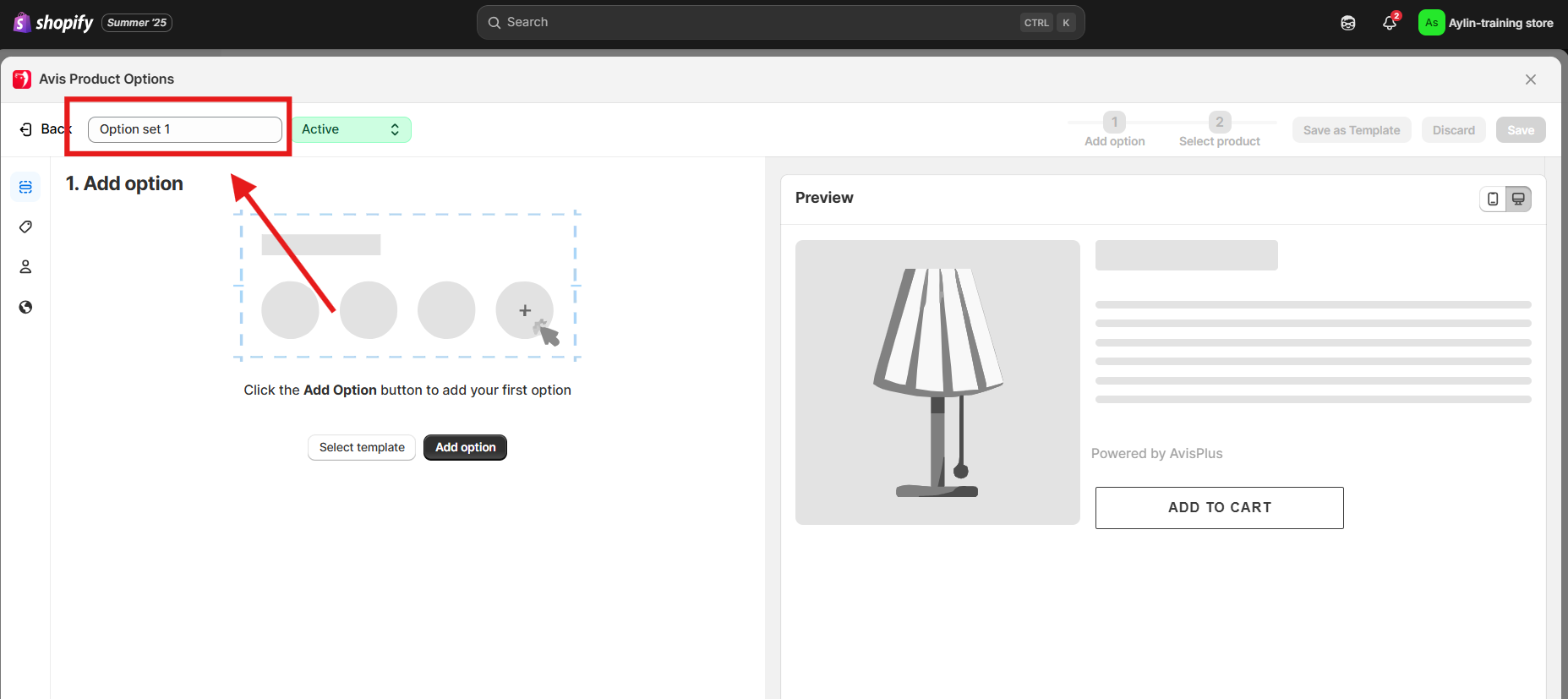Click the Back button

[x=46, y=129]
